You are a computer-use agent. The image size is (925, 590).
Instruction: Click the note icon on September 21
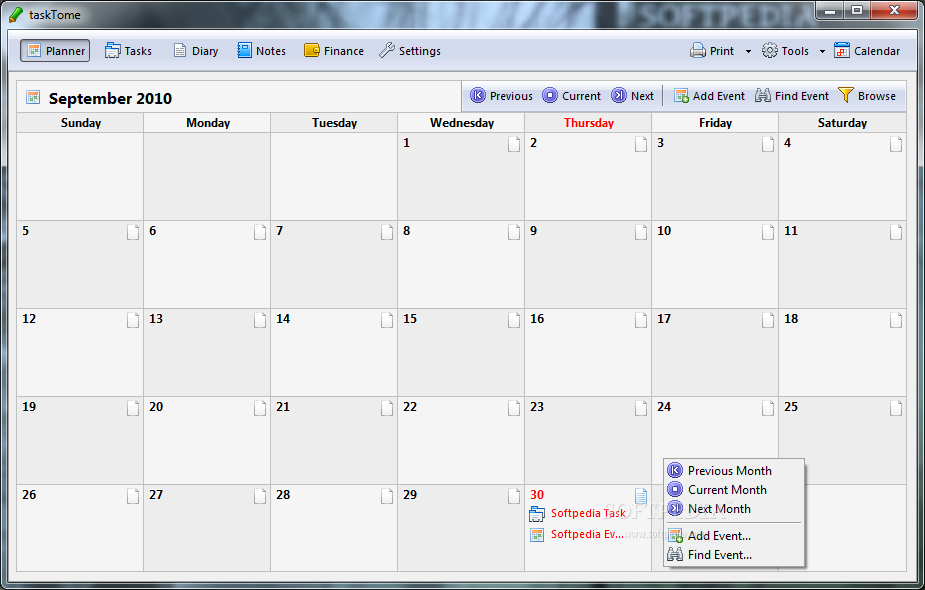[386, 408]
